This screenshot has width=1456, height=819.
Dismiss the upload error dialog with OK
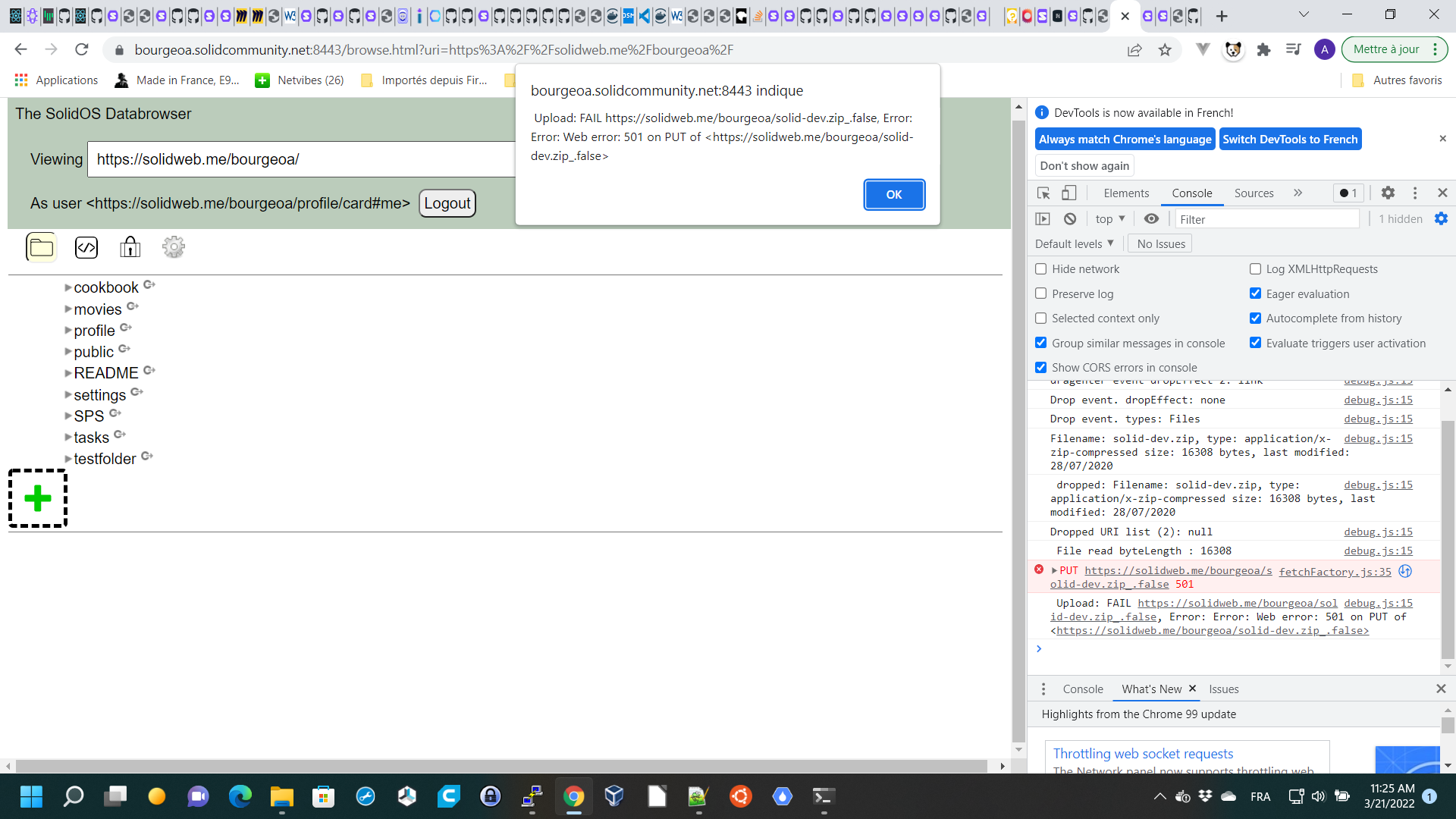click(x=893, y=194)
